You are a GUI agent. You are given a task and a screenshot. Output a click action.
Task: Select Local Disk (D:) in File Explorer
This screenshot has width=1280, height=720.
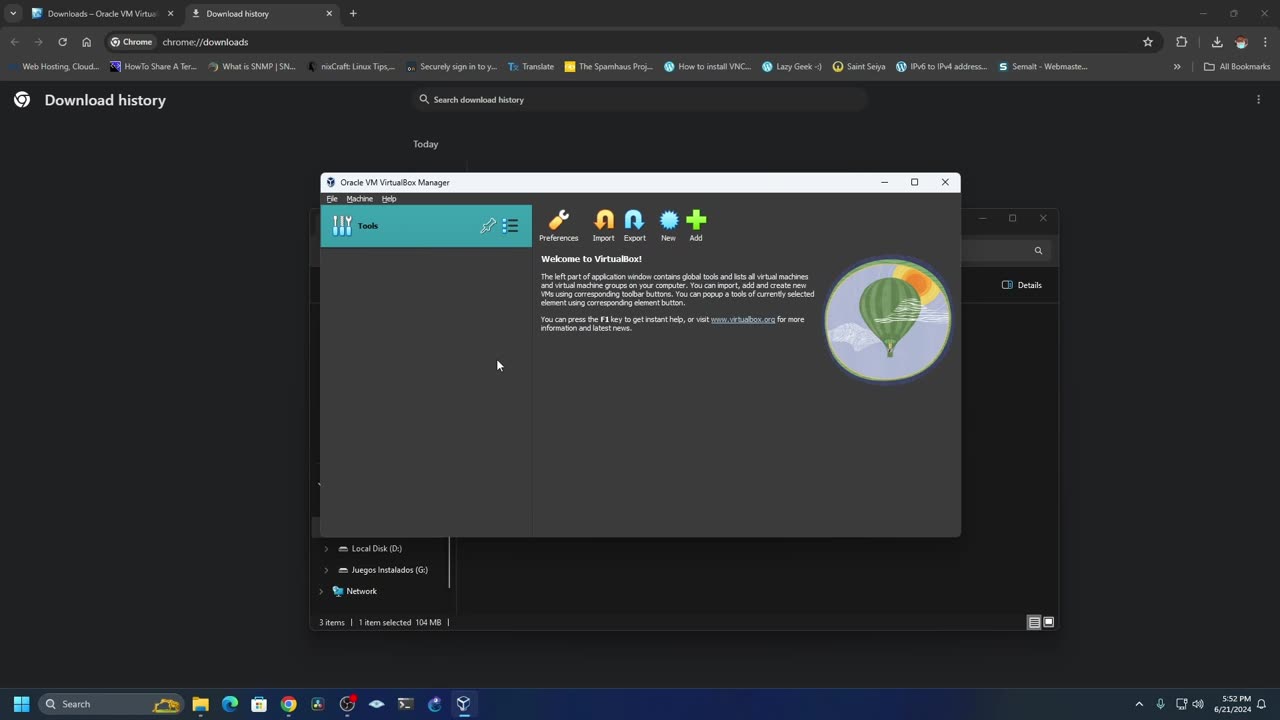tap(376, 549)
